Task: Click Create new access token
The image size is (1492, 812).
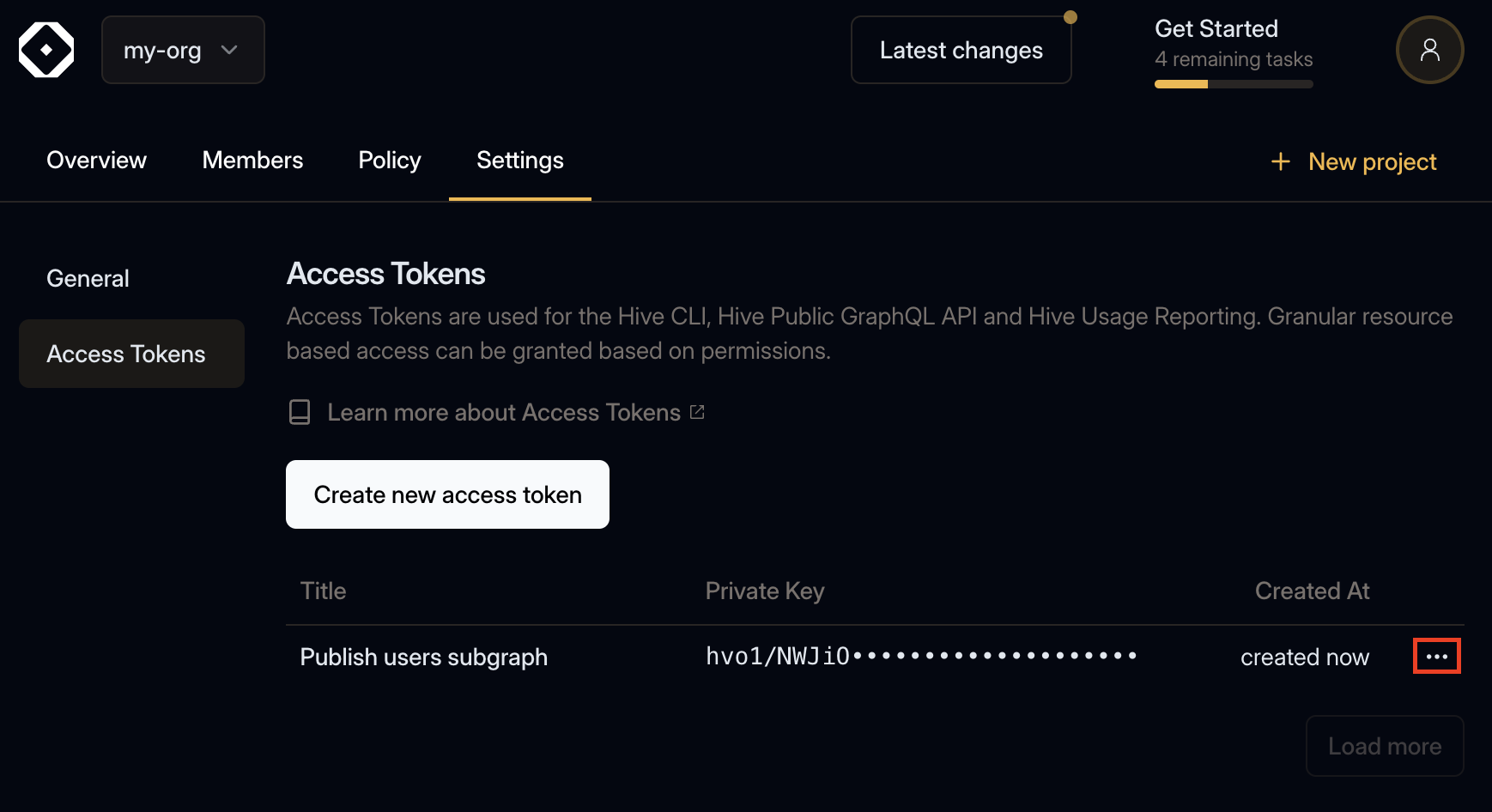Action: (447, 494)
